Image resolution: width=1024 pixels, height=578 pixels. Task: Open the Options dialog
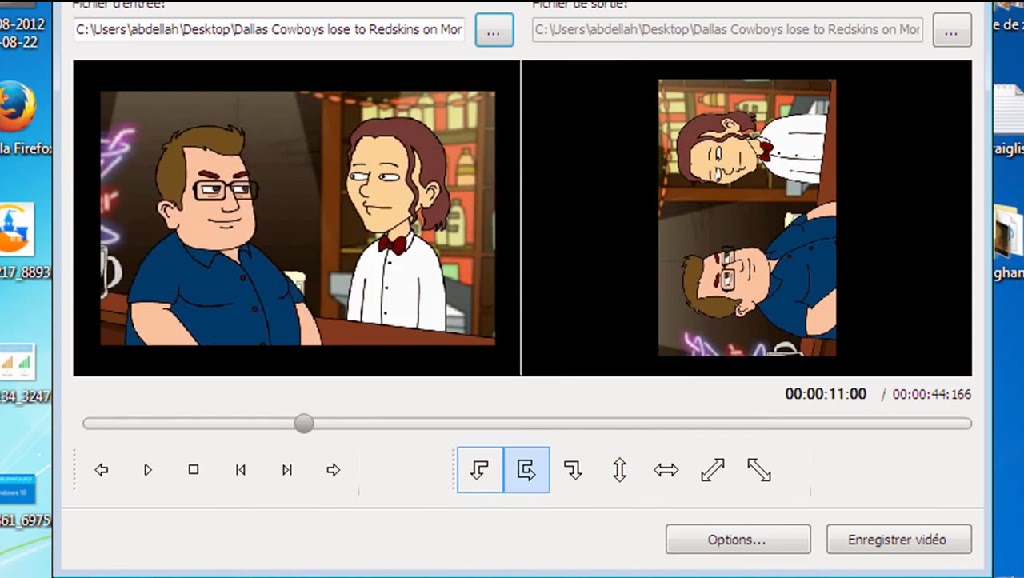(x=738, y=539)
